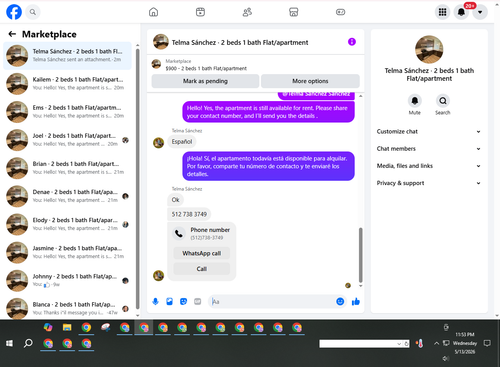Image resolution: width=500 pixels, height=367 pixels.
Task: Click Mark as pending button
Action: [x=205, y=81]
